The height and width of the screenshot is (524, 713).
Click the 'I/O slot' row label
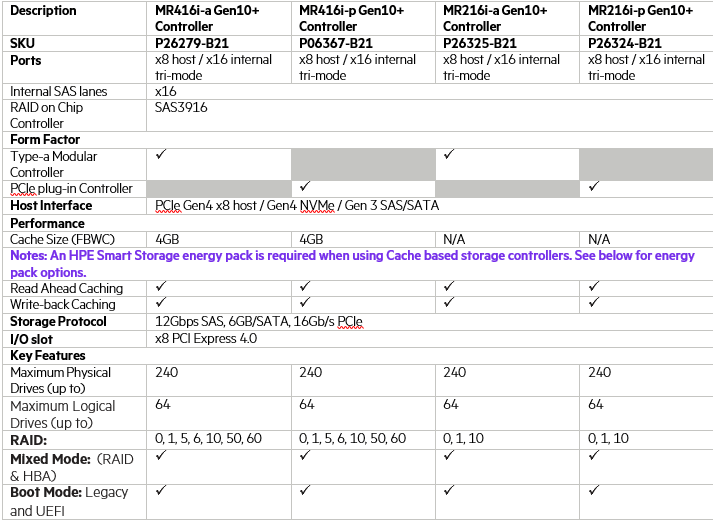click(31, 339)
